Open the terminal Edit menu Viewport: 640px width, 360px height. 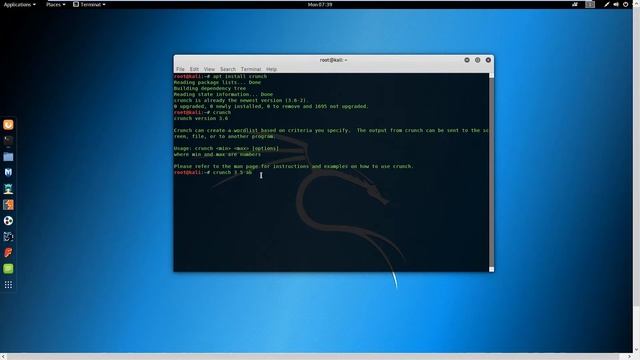(x=194, y=69)
